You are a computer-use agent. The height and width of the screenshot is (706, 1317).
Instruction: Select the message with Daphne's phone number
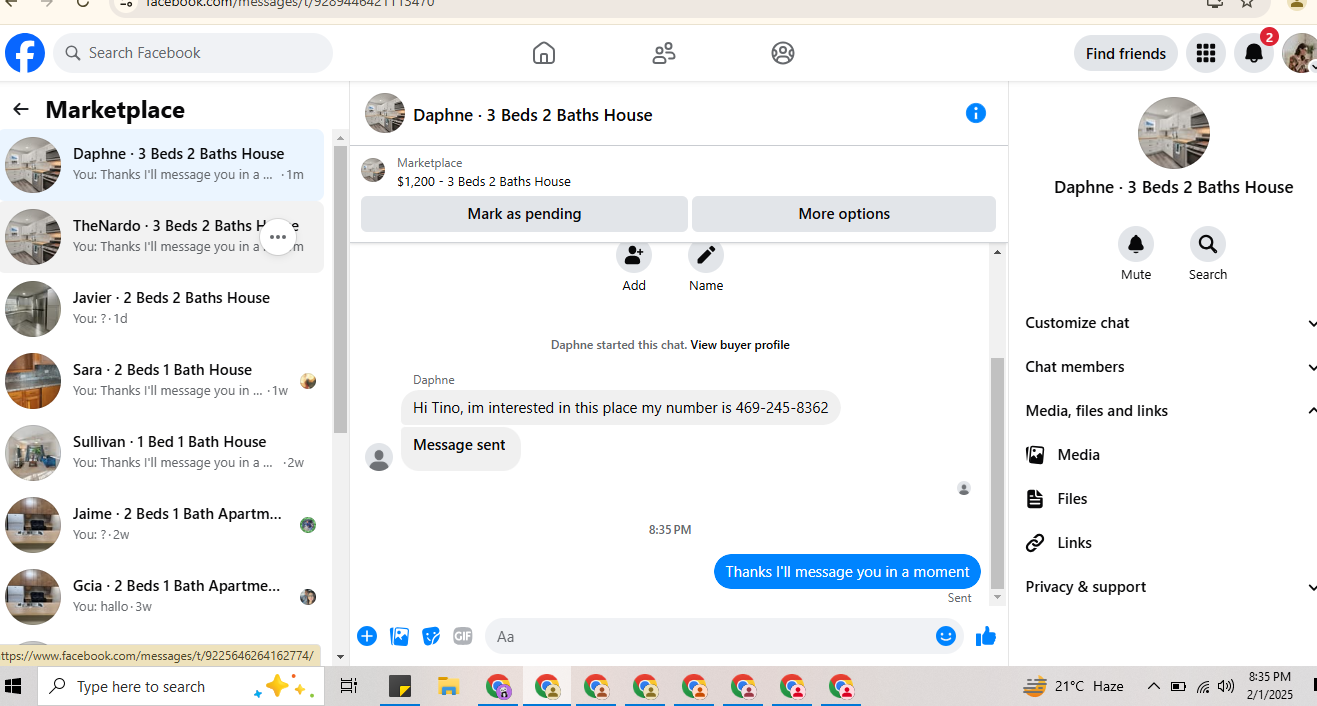pyautogui.click(x=621, y=408)
